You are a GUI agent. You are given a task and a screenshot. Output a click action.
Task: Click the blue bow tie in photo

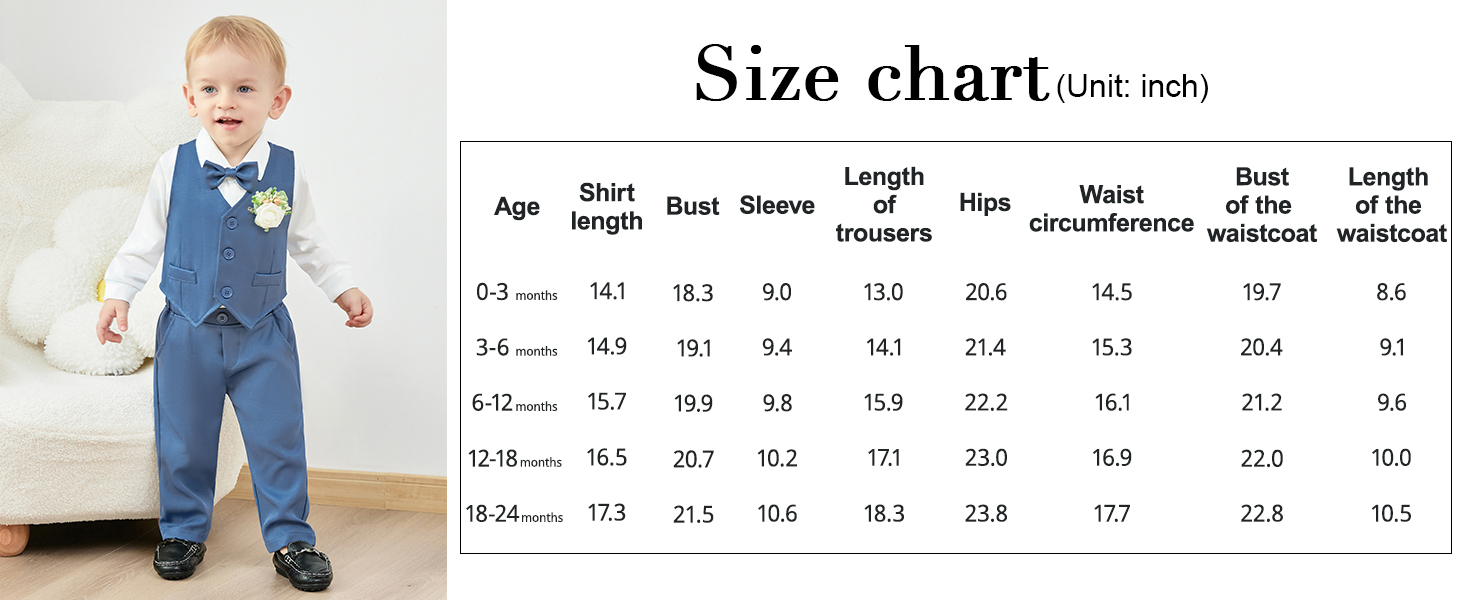click(x=231, y=176)
